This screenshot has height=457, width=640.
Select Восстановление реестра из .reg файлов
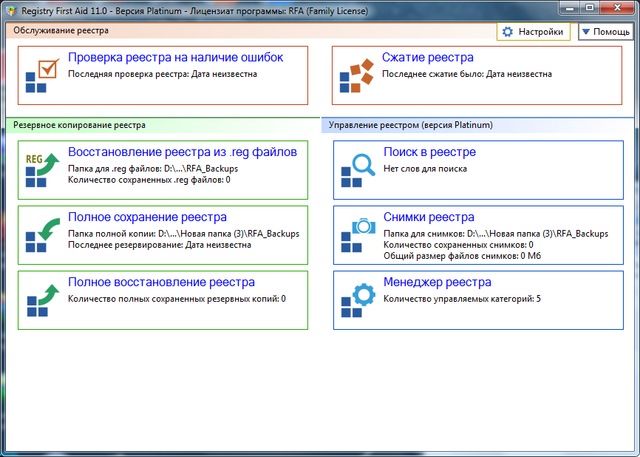[x=182, y=152]
